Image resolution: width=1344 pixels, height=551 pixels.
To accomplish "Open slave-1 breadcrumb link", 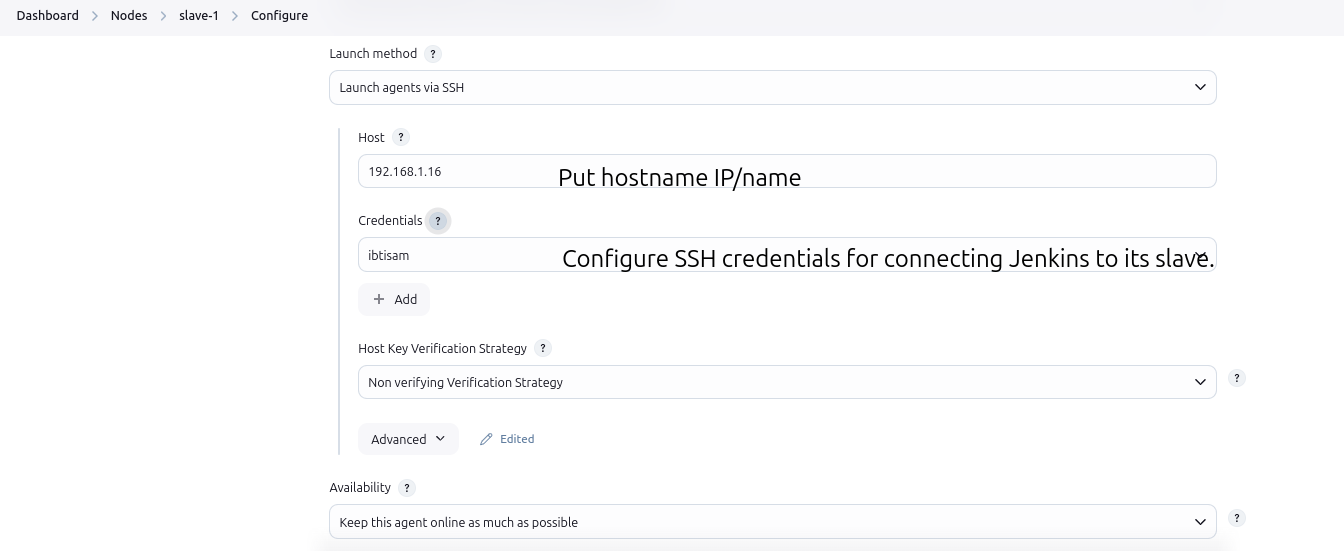I will [199, 16].
